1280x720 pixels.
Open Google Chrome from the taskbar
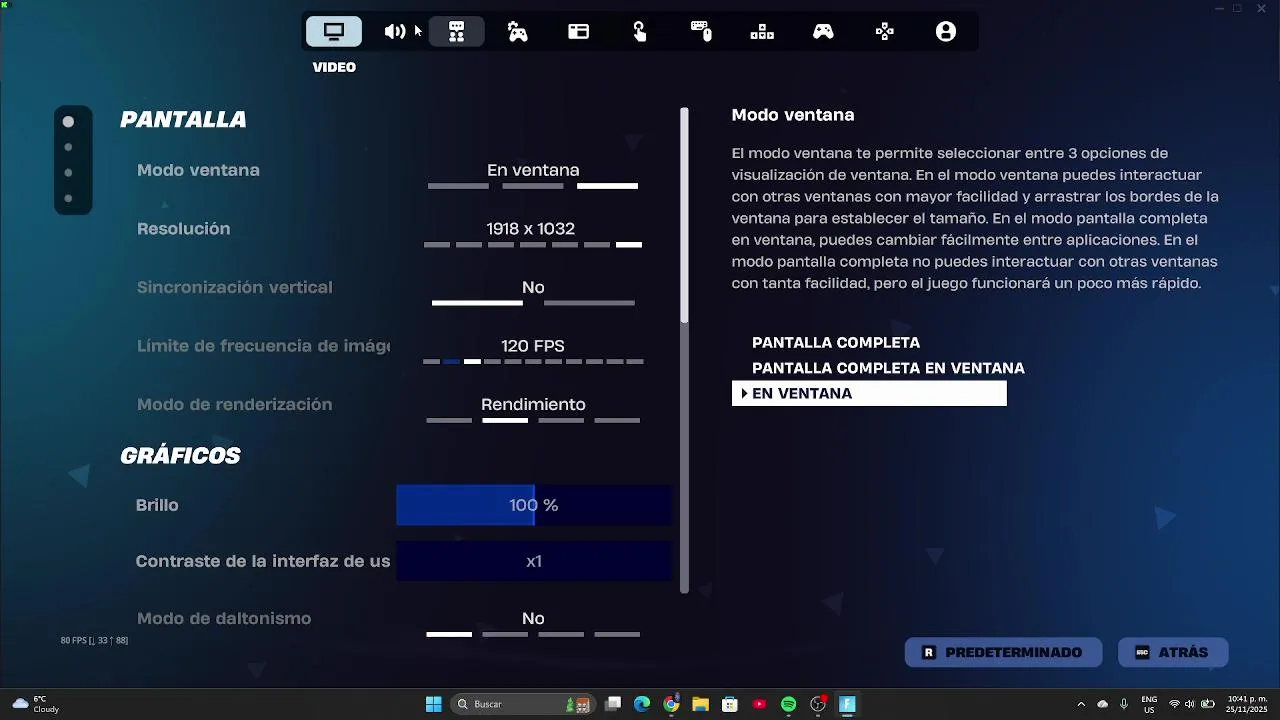(671, 704)
